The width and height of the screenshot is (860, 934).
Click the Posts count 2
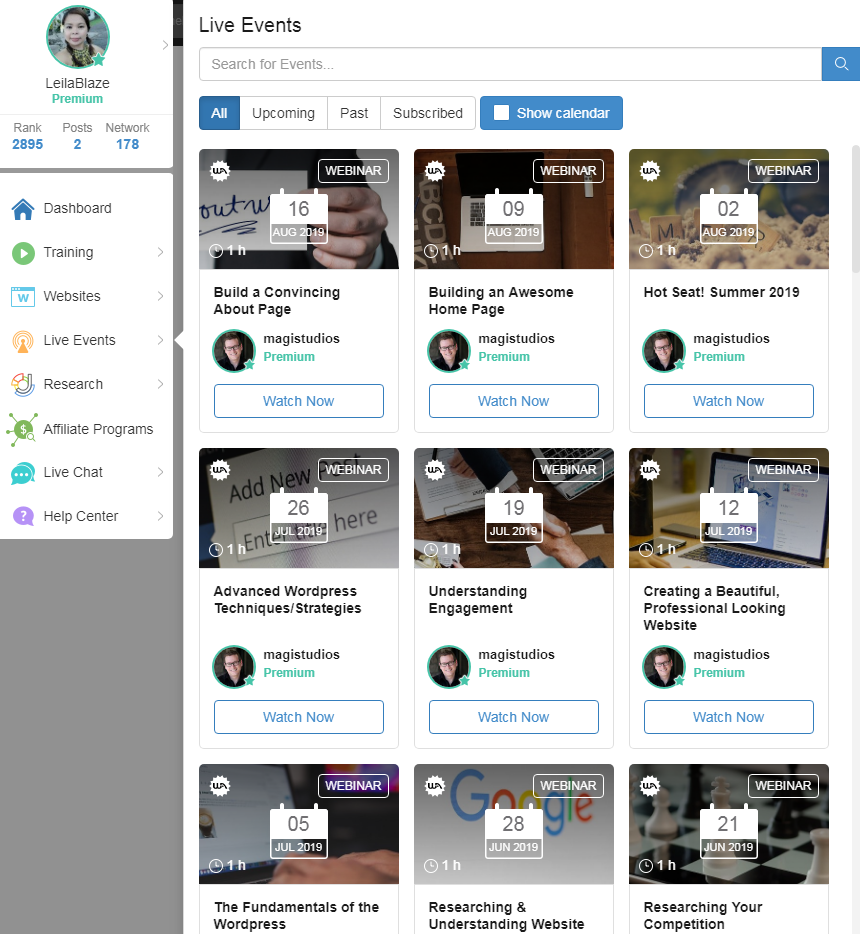77,144
